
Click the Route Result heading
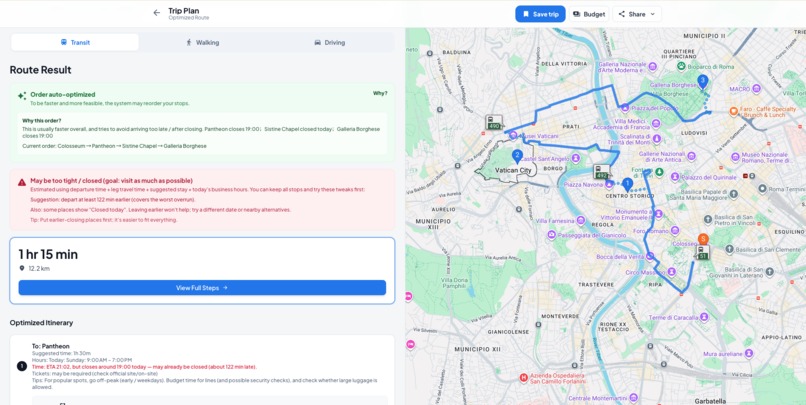pos(41,70)
